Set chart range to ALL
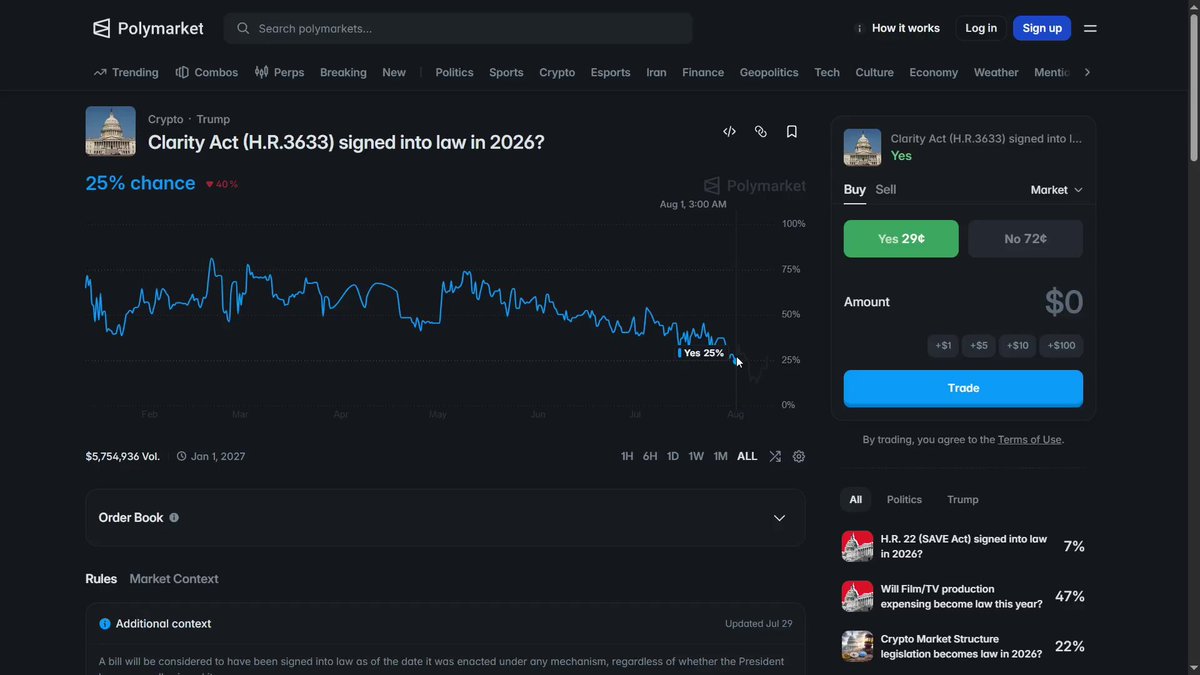1200x675 pixels. 747,456
